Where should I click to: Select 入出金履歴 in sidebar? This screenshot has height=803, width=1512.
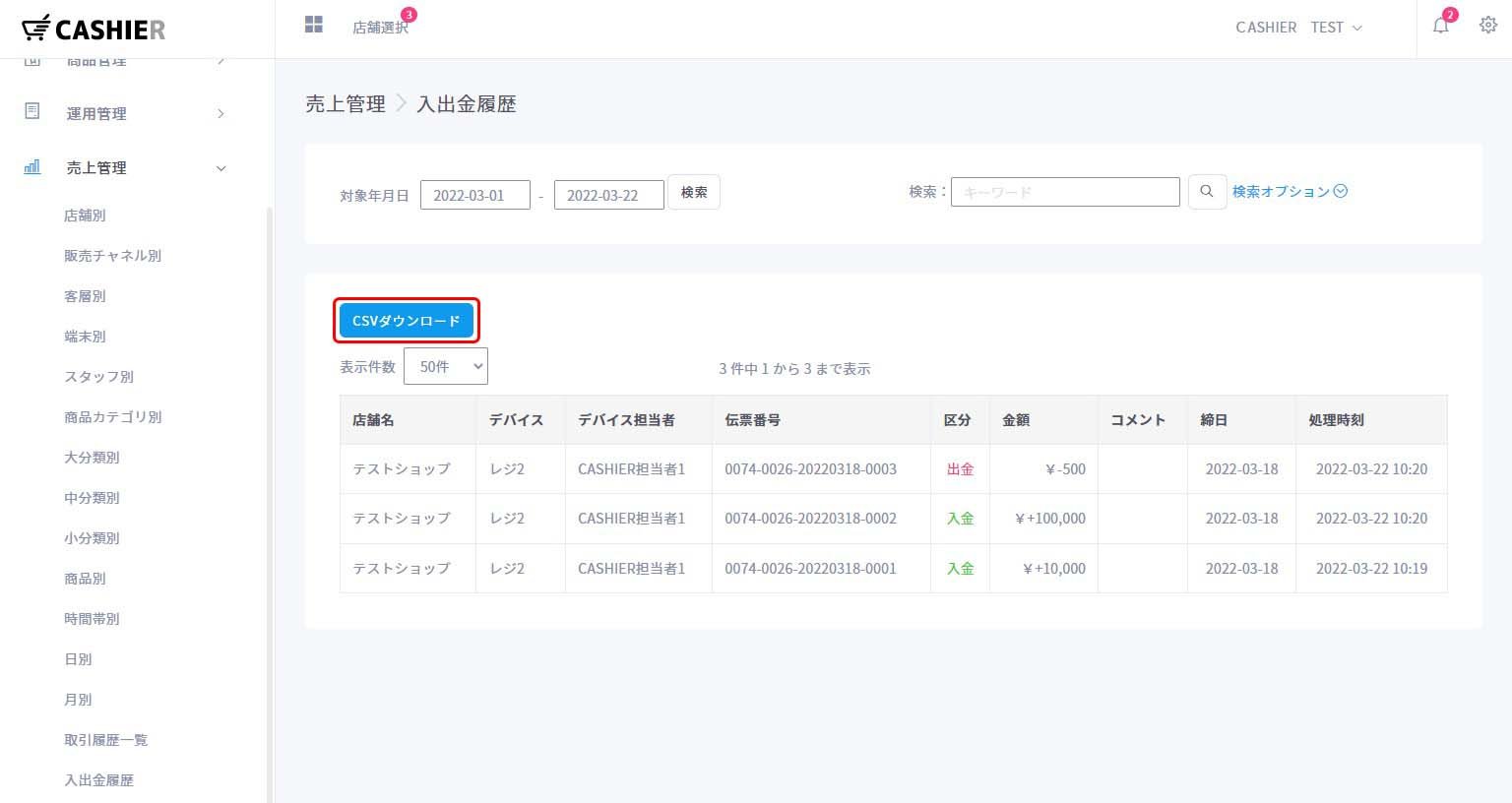click(x=99, y=780)
